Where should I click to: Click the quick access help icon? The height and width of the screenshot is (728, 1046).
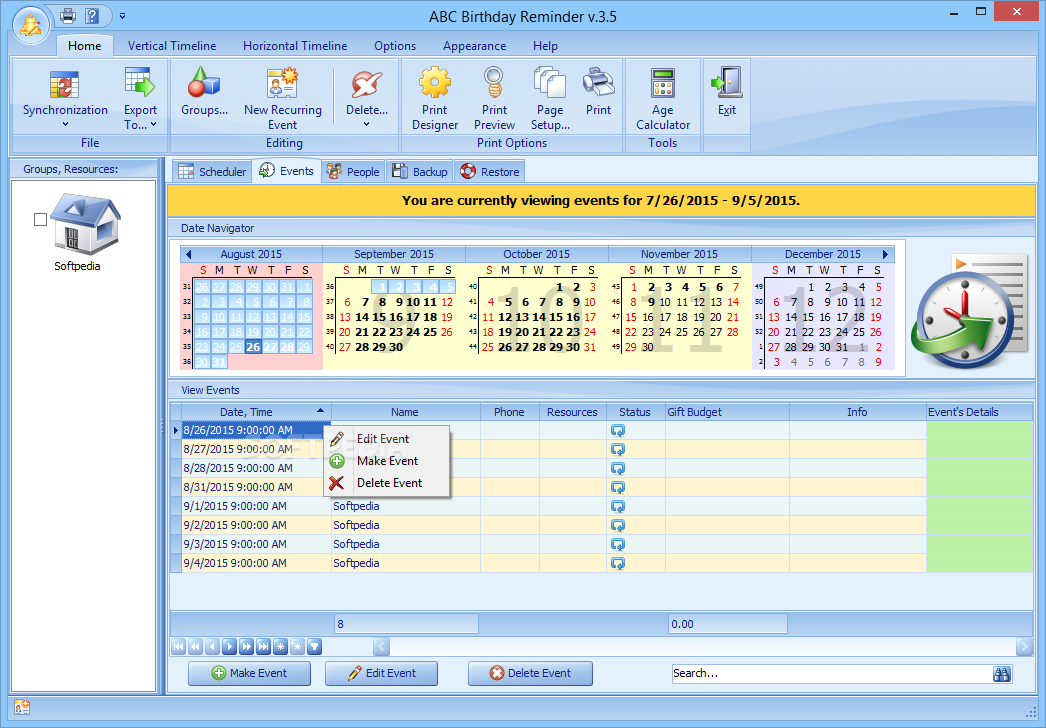pos(93,15)
